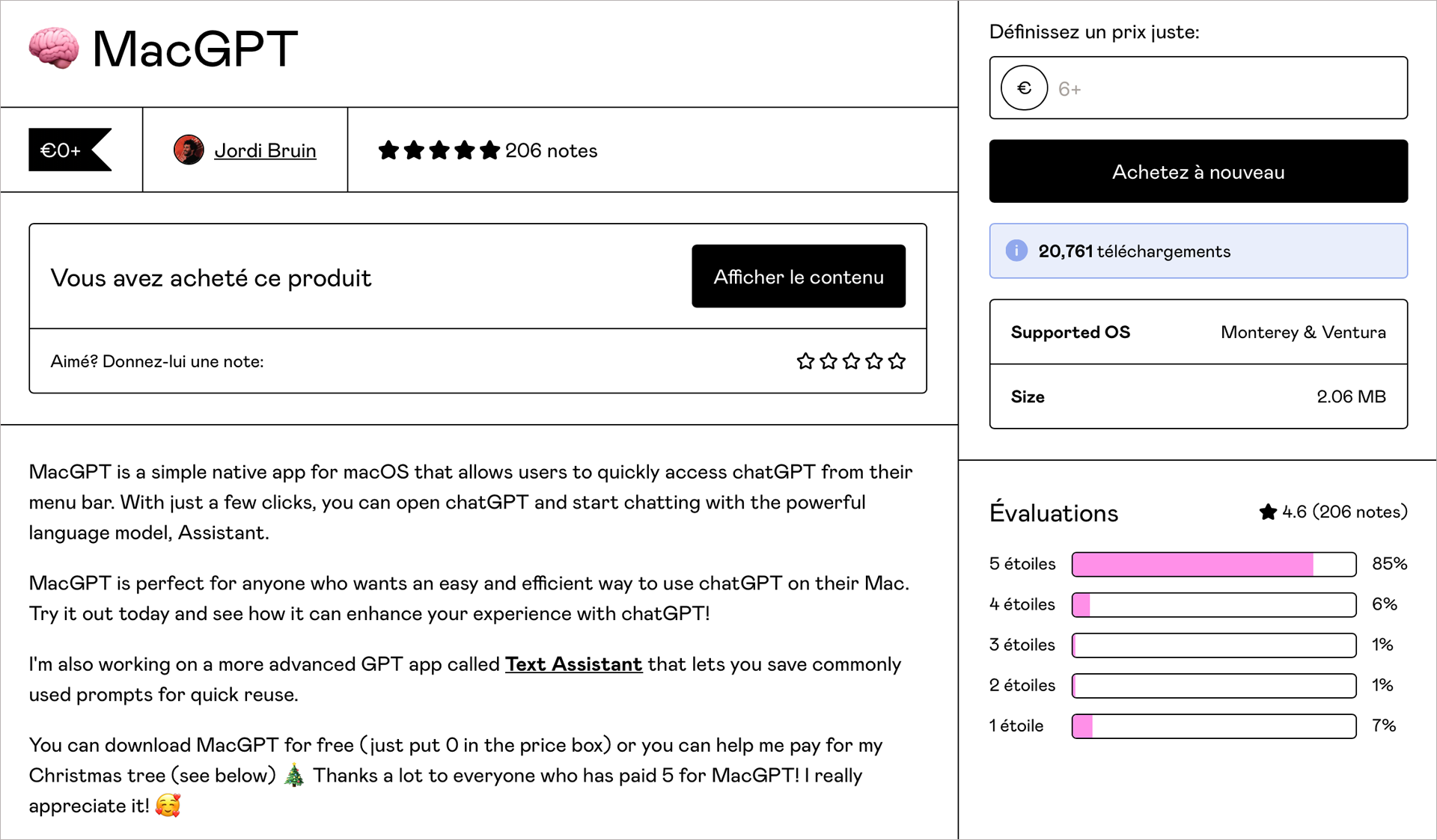The height and width of the screenshot is (840, 1437).
Task: Click the 1 étoile label
Action: pos(1016,726)
